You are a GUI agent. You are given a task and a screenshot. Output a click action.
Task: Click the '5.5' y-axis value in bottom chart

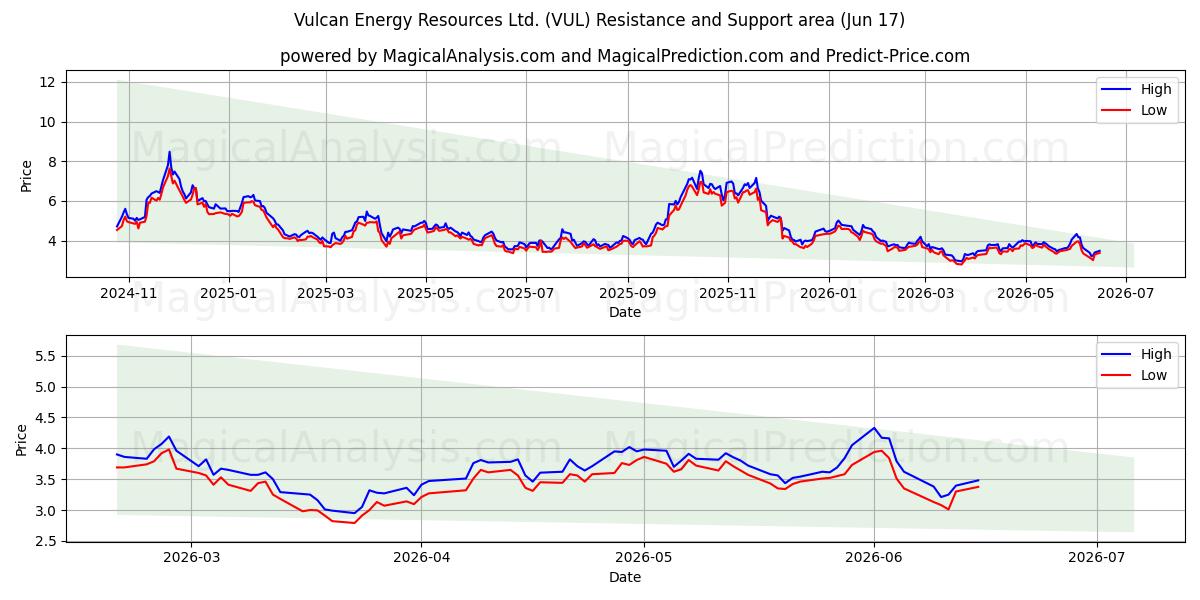pyautogui.click(x=48, y=356)
